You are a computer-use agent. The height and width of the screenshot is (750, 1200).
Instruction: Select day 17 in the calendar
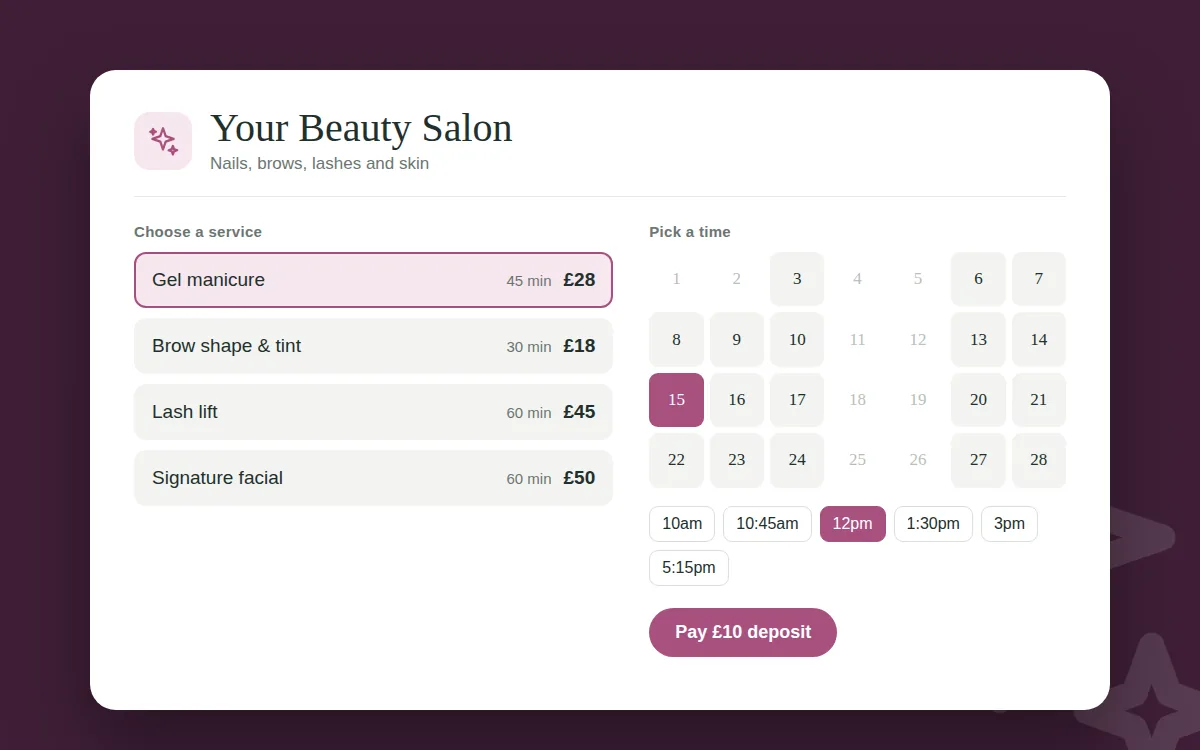pyautogui.click(x=797, y=400)
